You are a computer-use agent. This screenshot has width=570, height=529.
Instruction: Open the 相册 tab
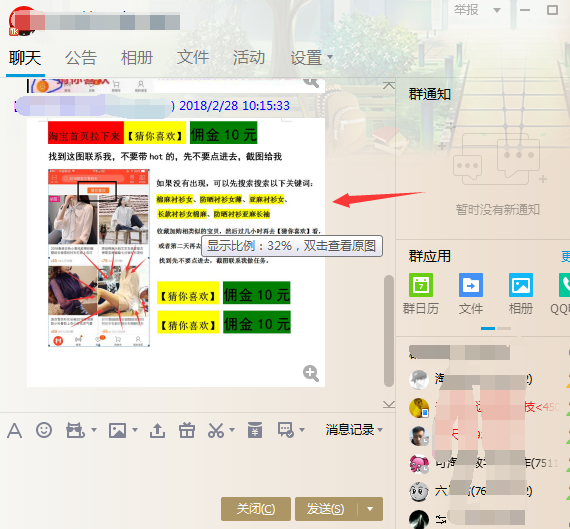click(137, 57)
